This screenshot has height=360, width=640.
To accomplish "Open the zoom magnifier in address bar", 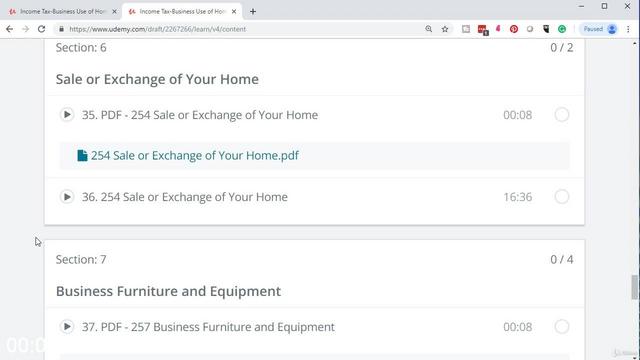I will tap(429, 29).
